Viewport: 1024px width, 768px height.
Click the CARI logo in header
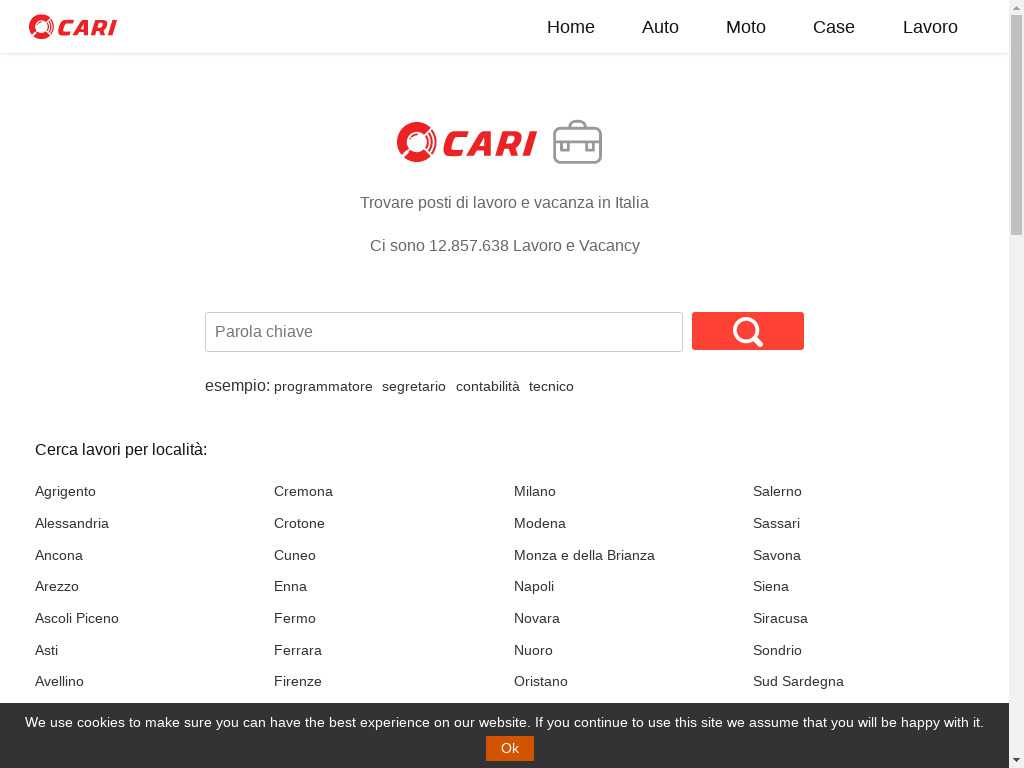[73, 27]
